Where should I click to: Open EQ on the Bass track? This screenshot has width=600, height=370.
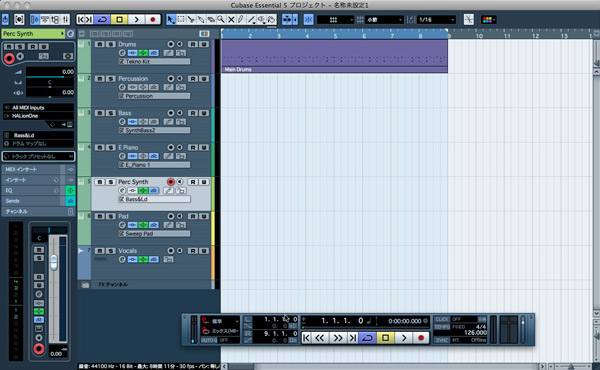[x=143, y=122]
